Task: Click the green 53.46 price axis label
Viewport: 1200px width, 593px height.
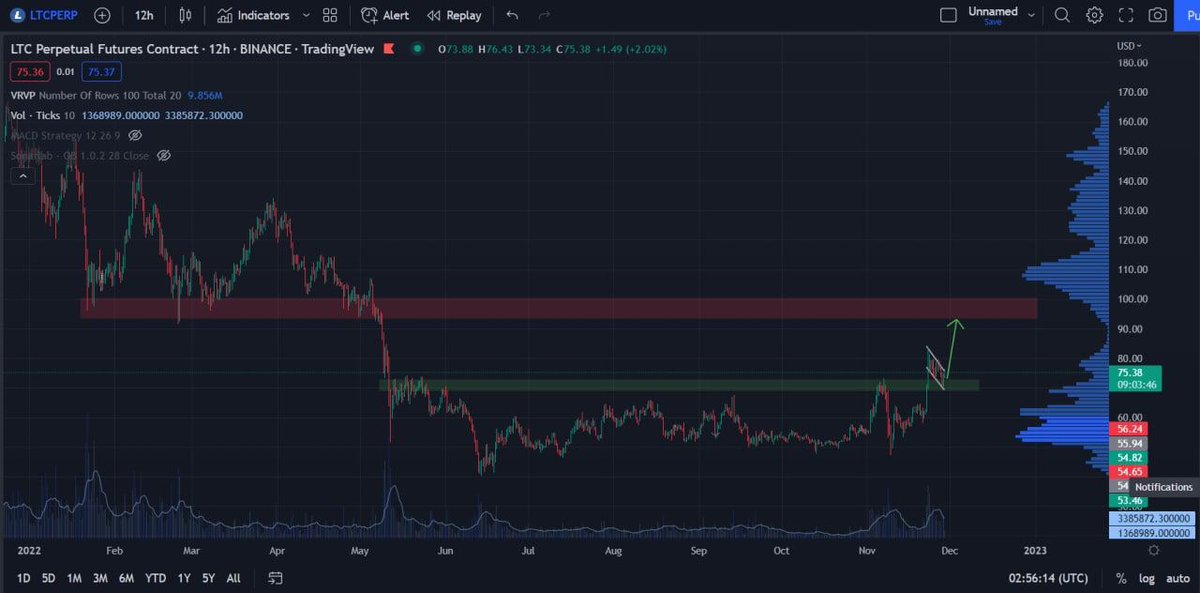Action: pos(1131,500)
